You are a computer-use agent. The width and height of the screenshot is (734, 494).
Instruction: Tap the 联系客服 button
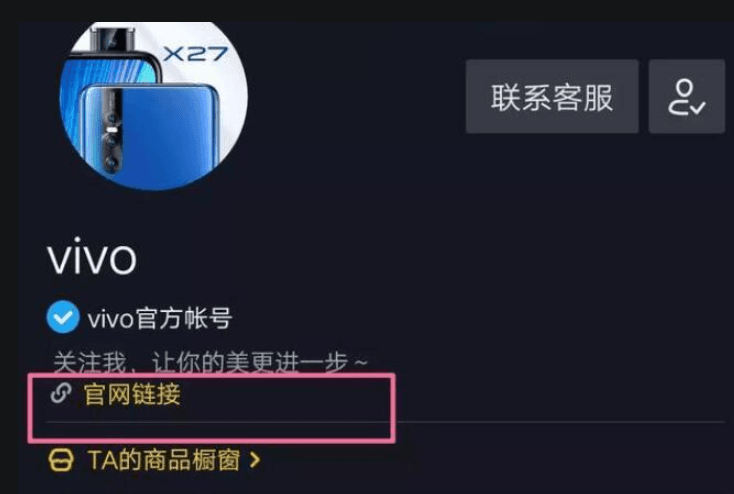coord(552,96)
